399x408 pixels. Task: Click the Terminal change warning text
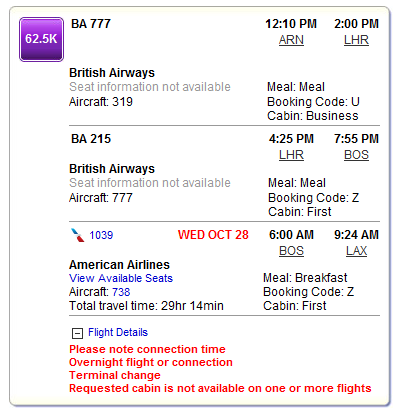tap(115, 375)
